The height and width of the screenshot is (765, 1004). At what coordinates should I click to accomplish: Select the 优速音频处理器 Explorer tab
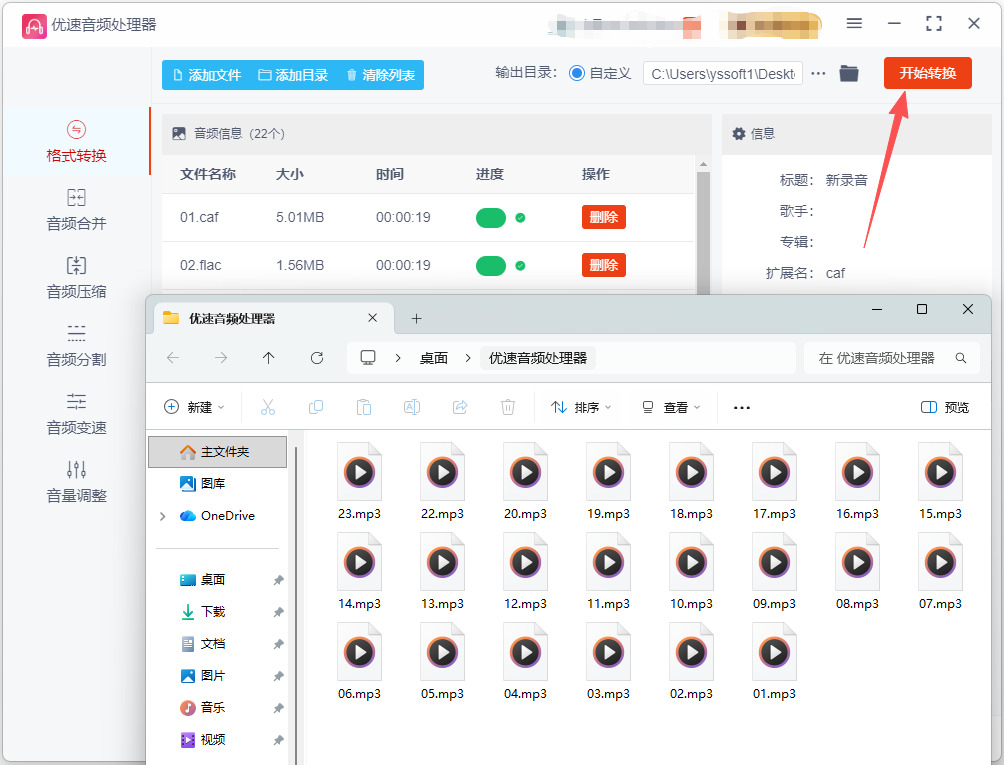(274, 318)
